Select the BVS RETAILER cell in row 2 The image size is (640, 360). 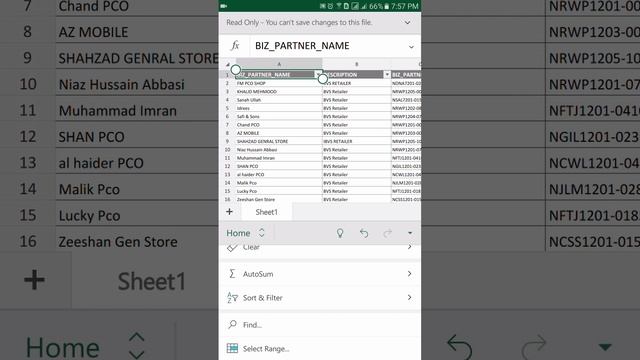pos(356,83)
